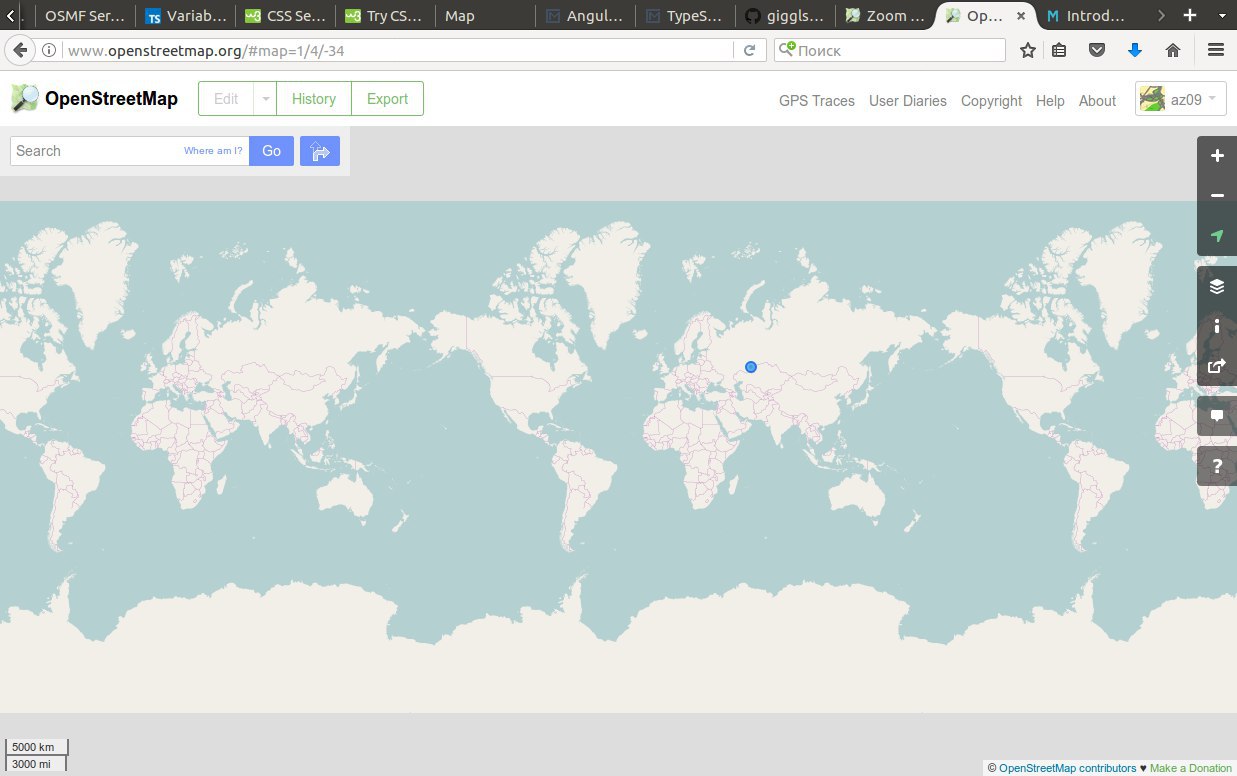Open a new tab with plus icon
The height and width of the screenshot is (776, 1237).
1190,15
